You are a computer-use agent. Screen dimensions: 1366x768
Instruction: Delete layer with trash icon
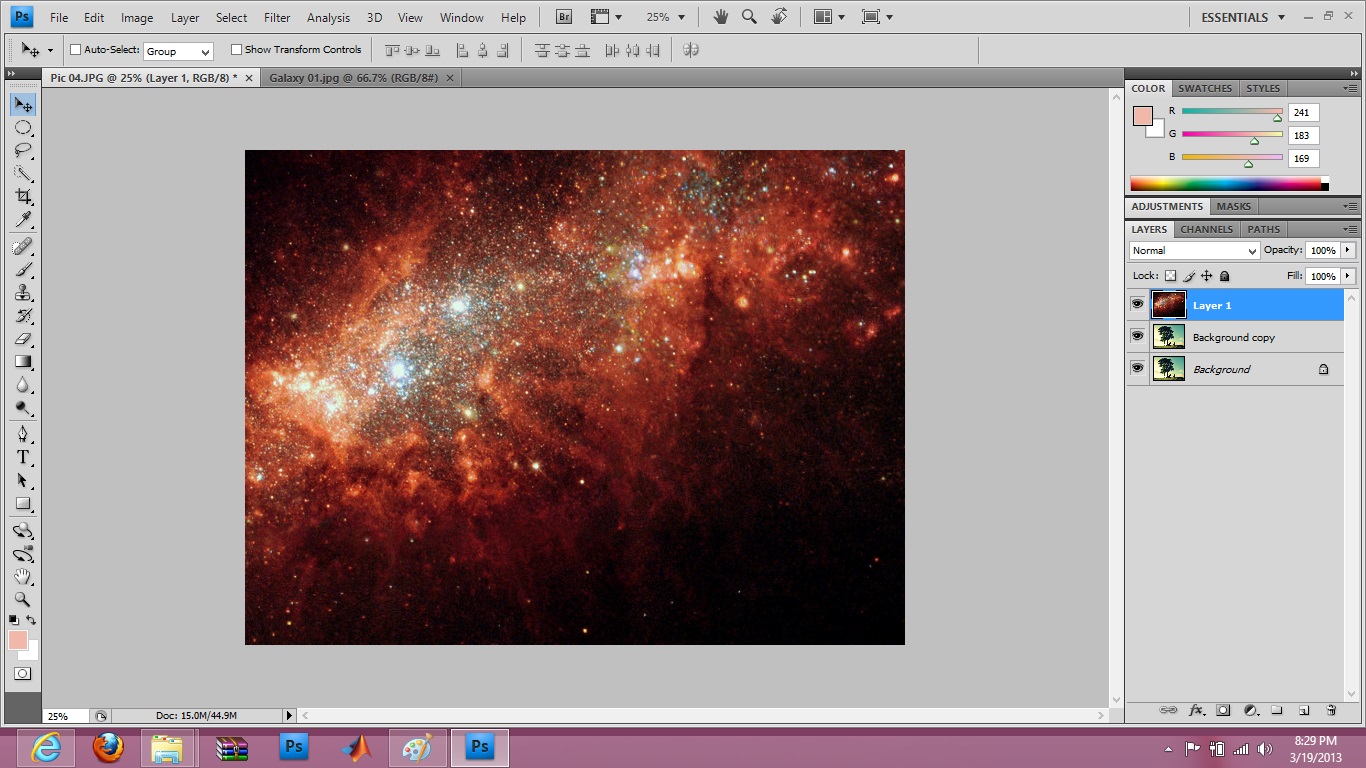point(1331,711)
